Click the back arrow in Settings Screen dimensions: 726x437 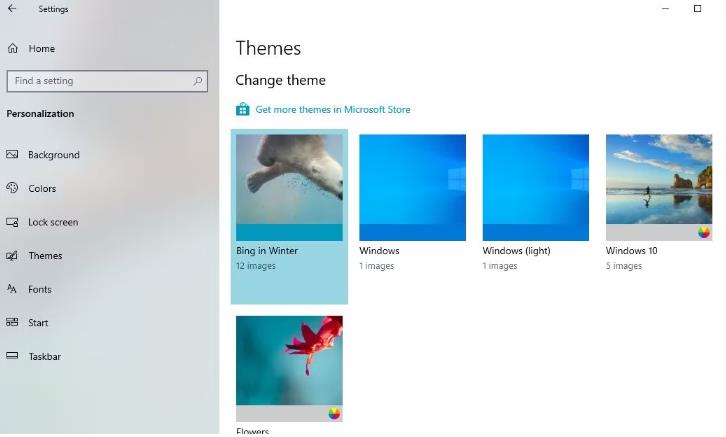pos(12,8)
